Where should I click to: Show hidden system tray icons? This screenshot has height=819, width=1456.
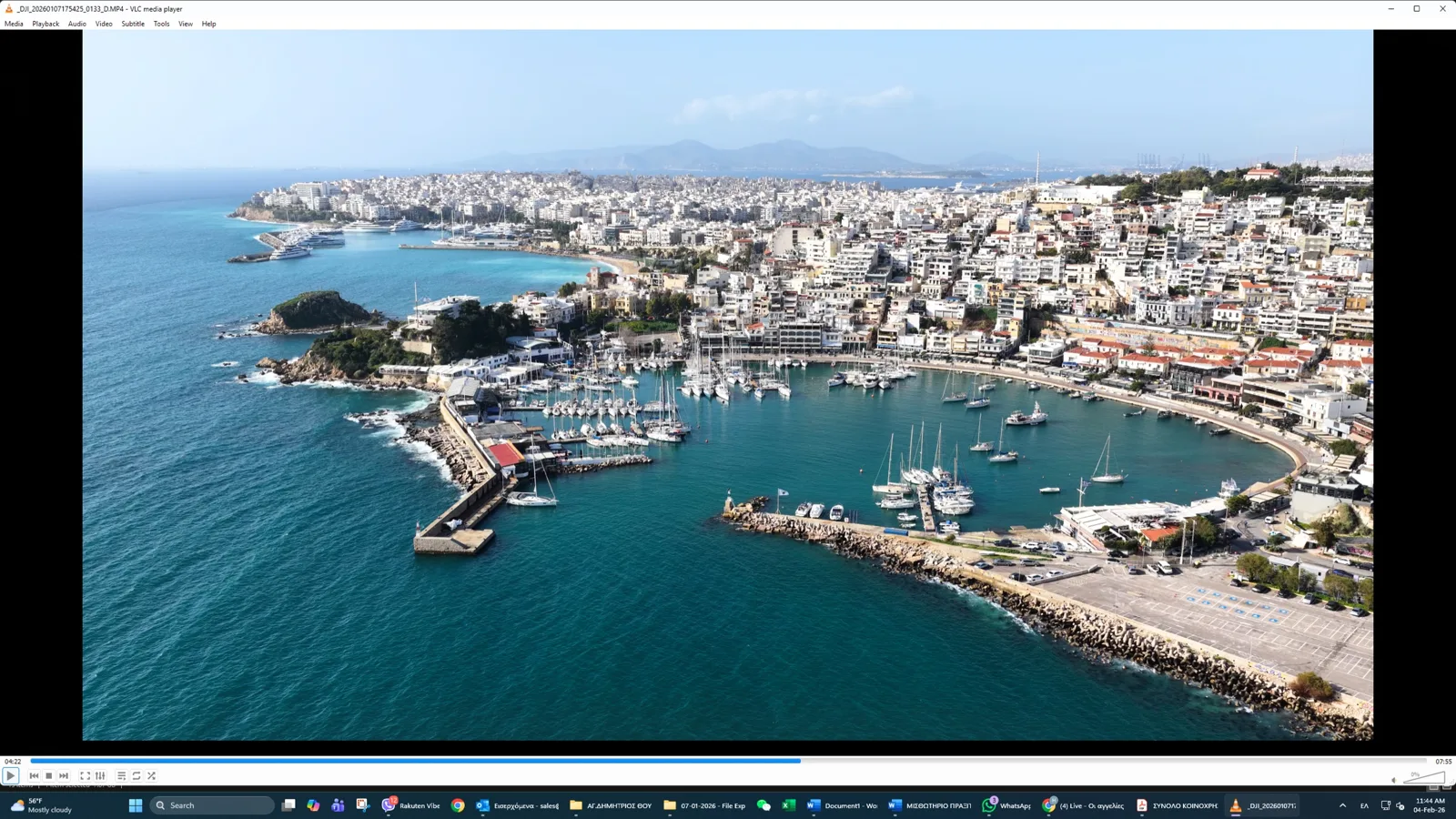(x=1342, y=805)
